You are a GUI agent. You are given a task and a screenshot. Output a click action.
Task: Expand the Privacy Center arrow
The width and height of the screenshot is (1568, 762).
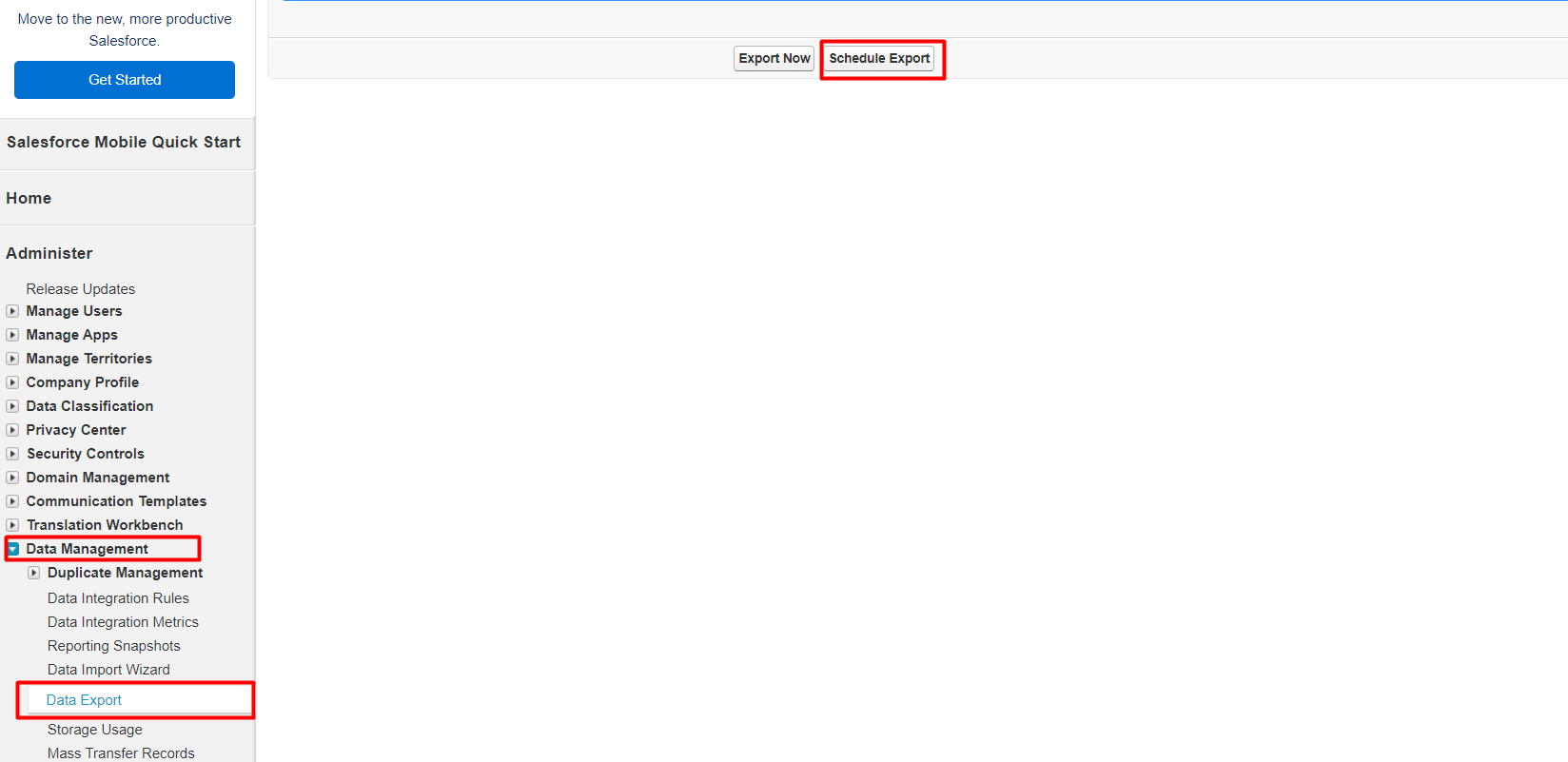tap(12, 430)
